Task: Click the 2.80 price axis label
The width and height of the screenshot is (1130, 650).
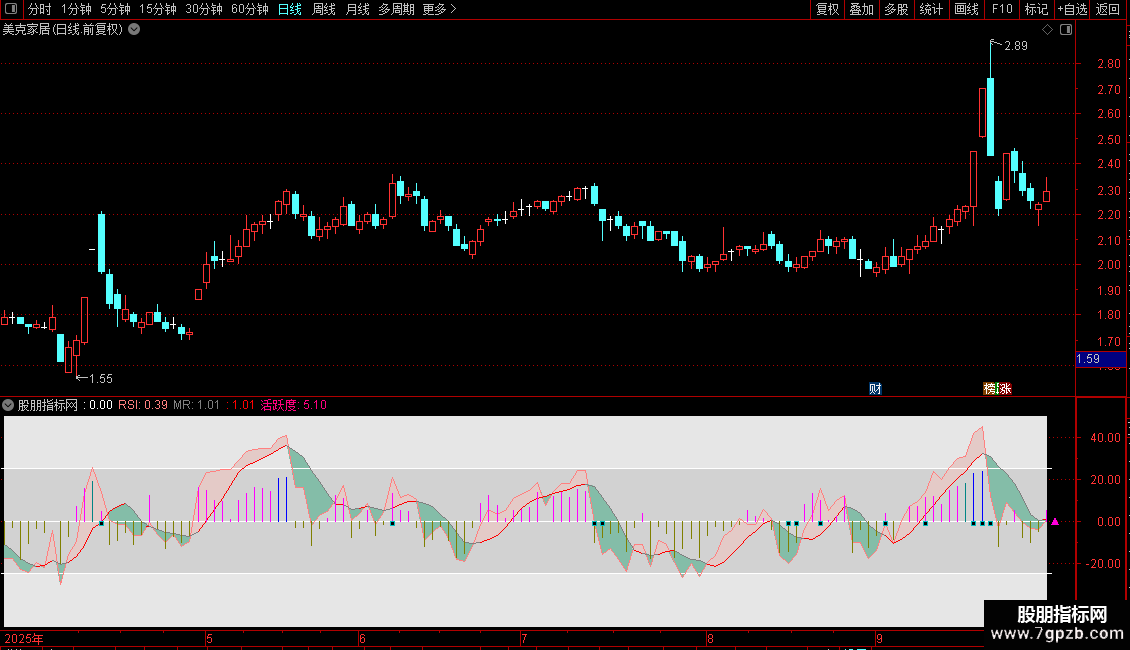Action: tap(1108, 63)
